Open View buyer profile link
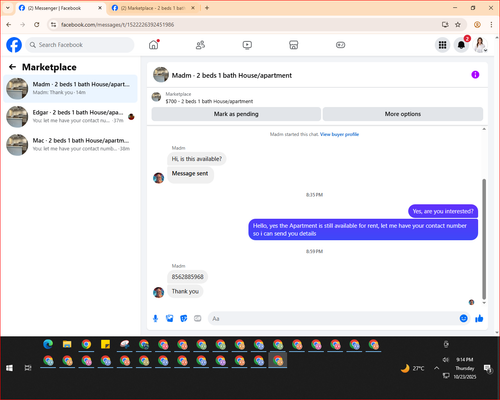 point(339,134)
